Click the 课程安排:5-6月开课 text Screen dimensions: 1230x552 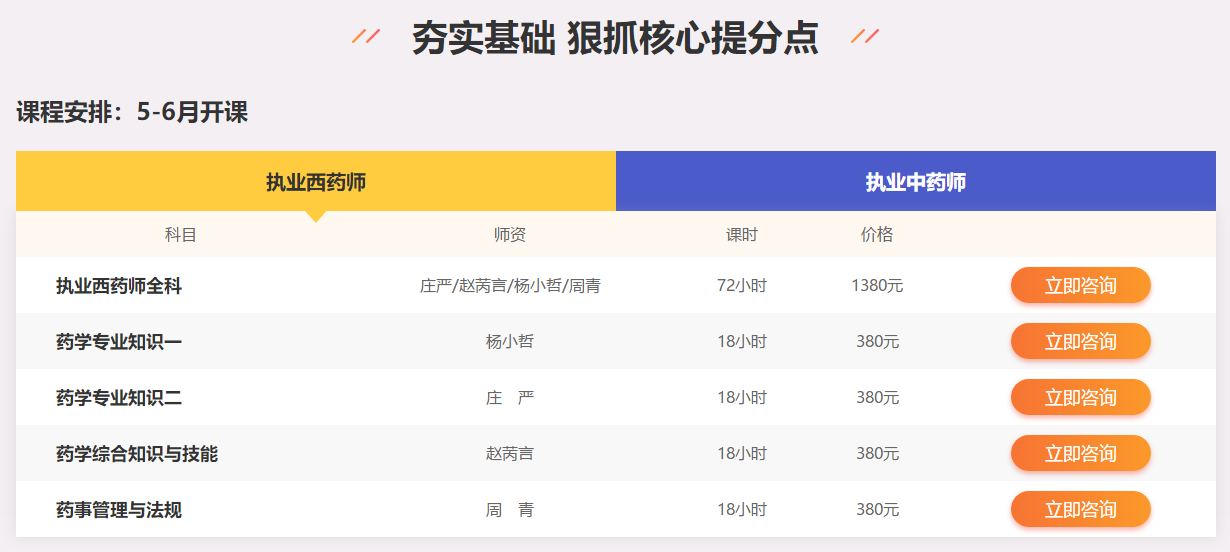coord(132,112)
